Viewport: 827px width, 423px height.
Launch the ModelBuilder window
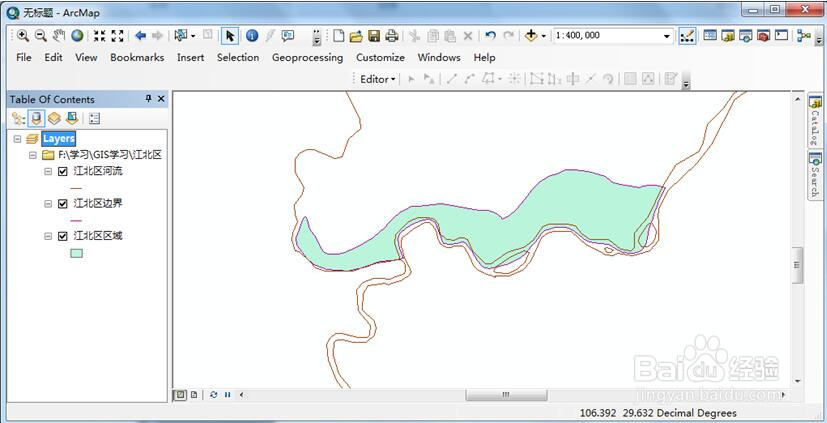coord(804,36)
